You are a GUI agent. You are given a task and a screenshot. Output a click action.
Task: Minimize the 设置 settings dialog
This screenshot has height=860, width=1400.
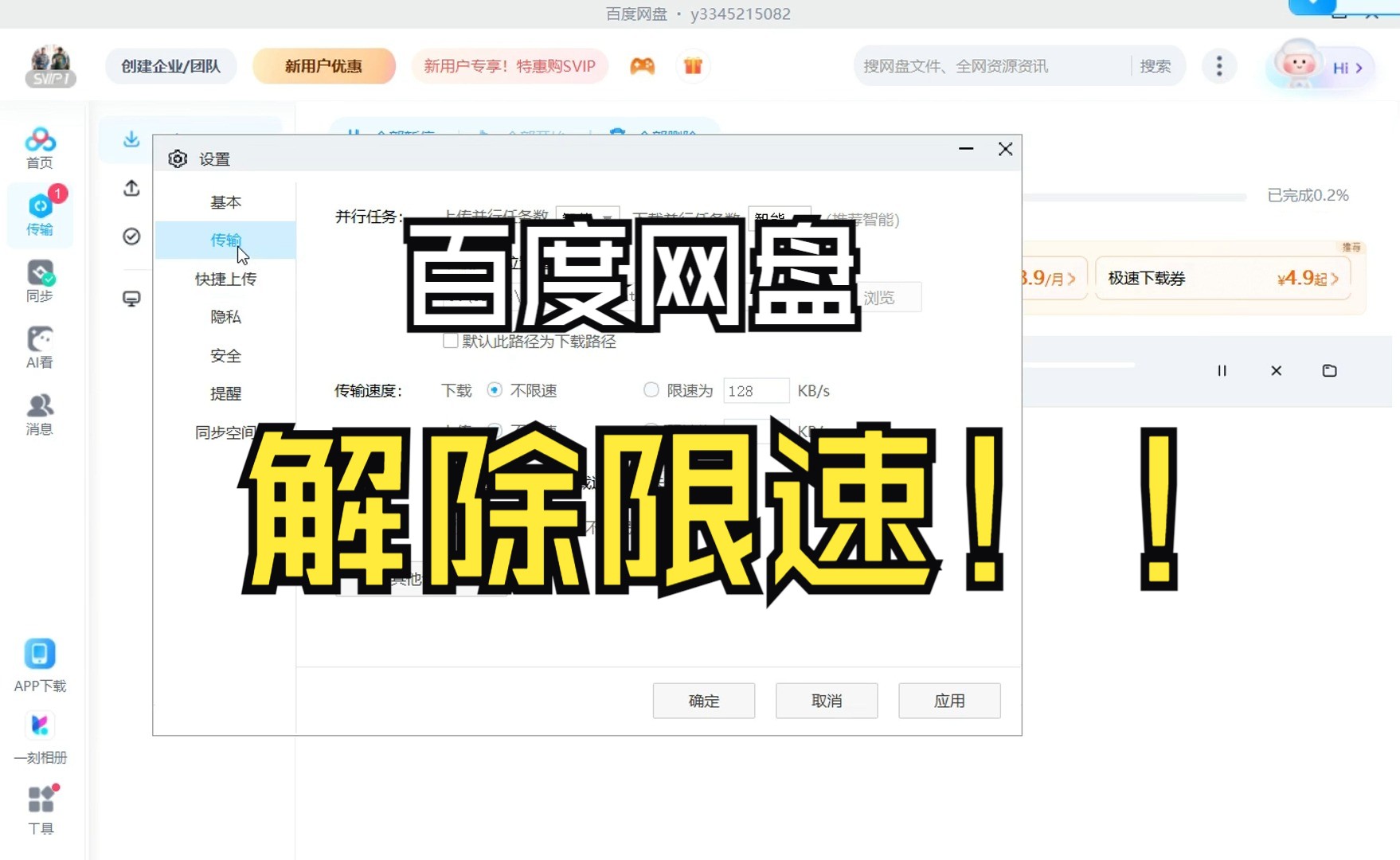966,149
